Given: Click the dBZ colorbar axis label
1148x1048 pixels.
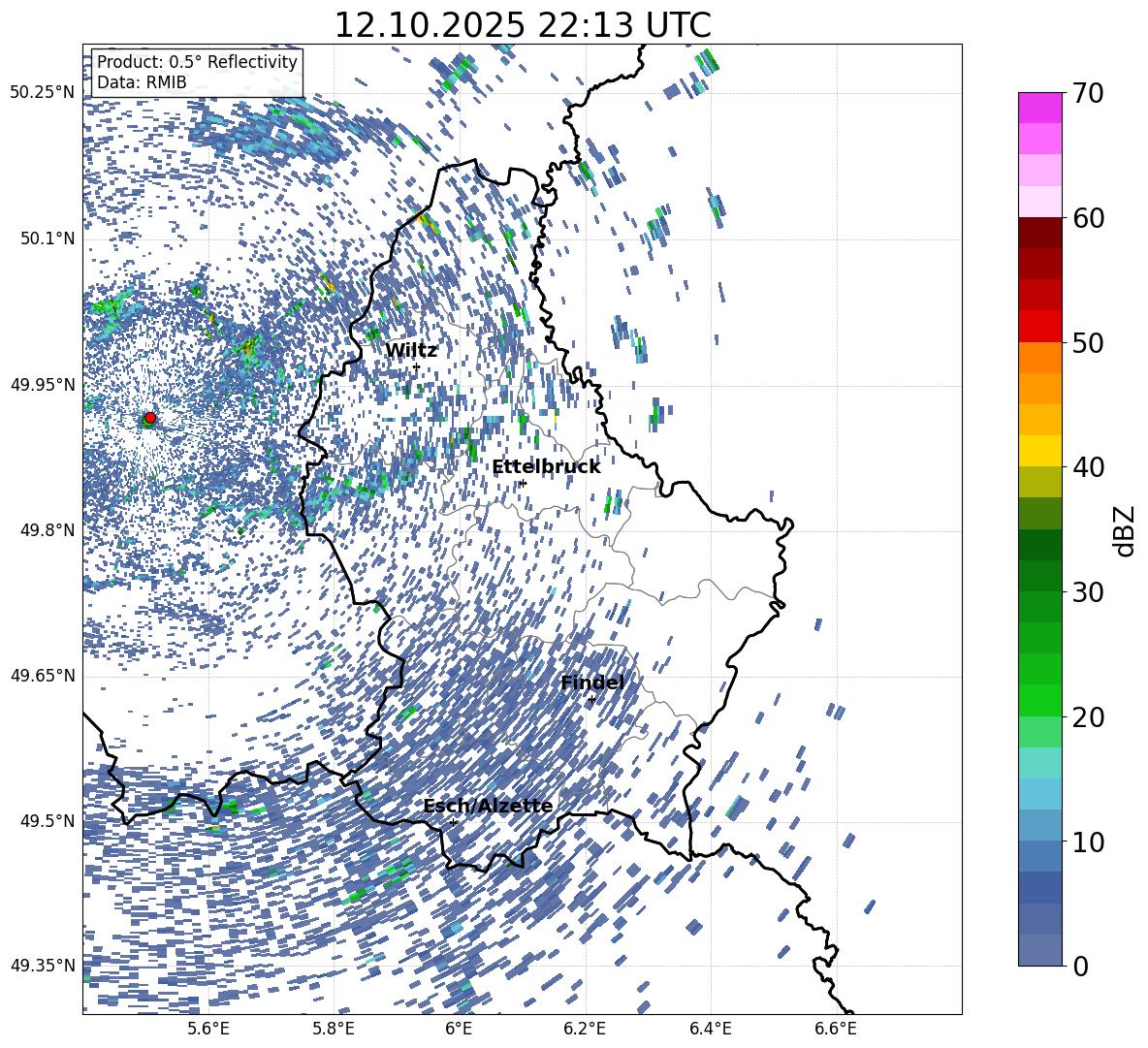Looking at the screenshot, I should click(1126, 530).
